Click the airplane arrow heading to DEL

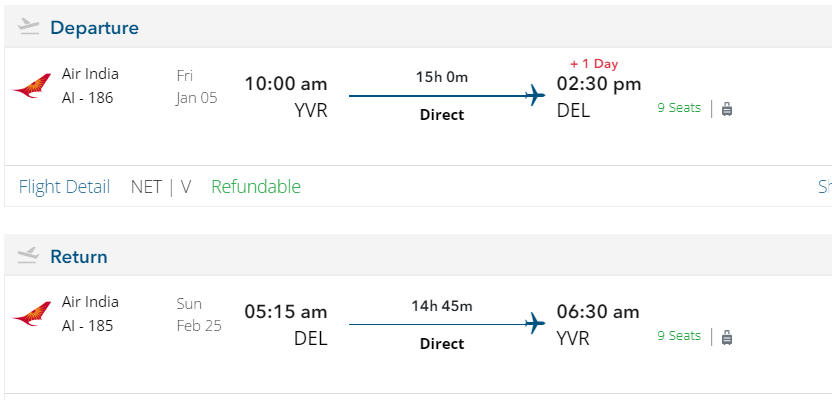click(535, 96)
